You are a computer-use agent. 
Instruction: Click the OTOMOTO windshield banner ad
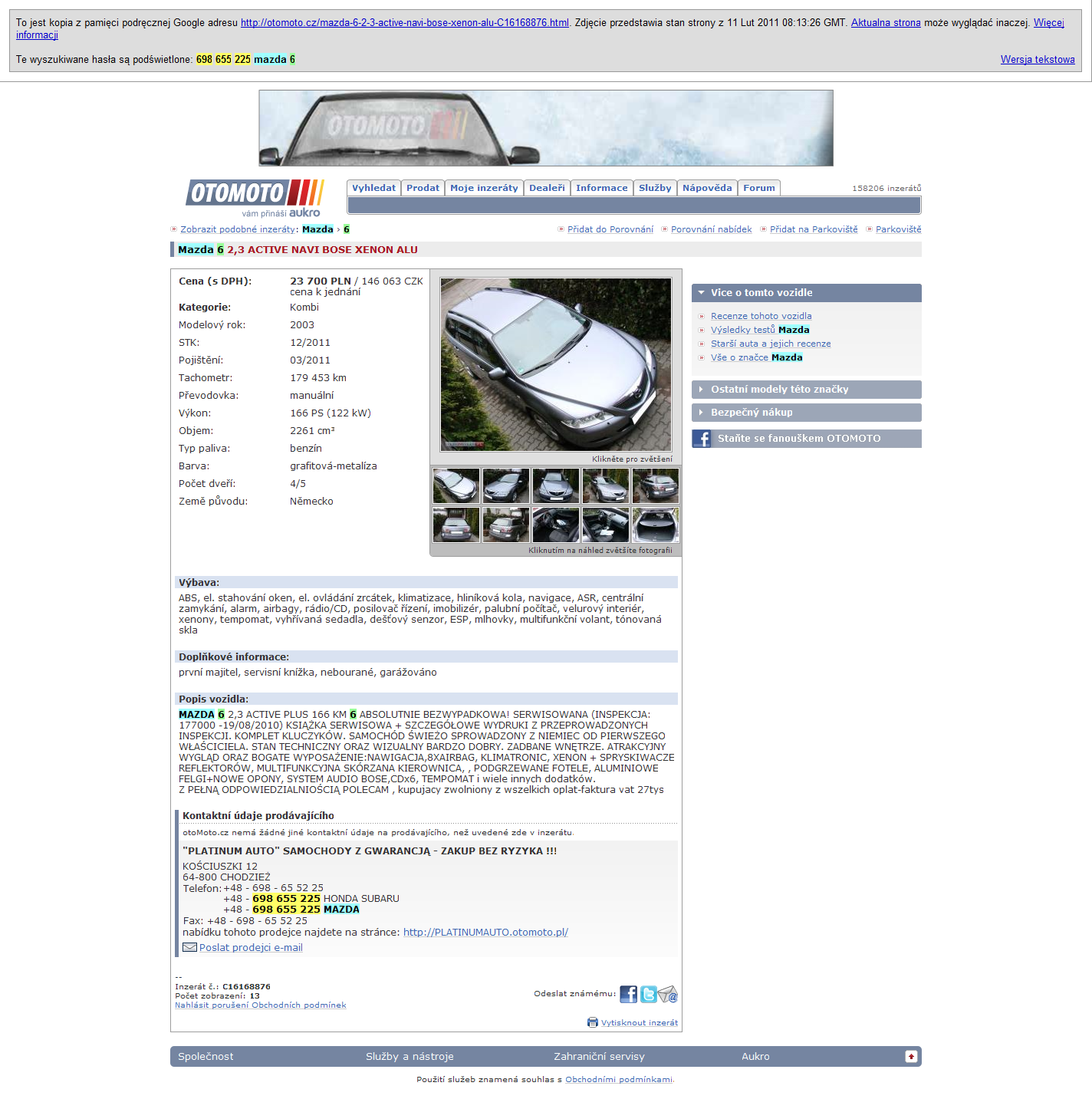(x=546, y=128)
